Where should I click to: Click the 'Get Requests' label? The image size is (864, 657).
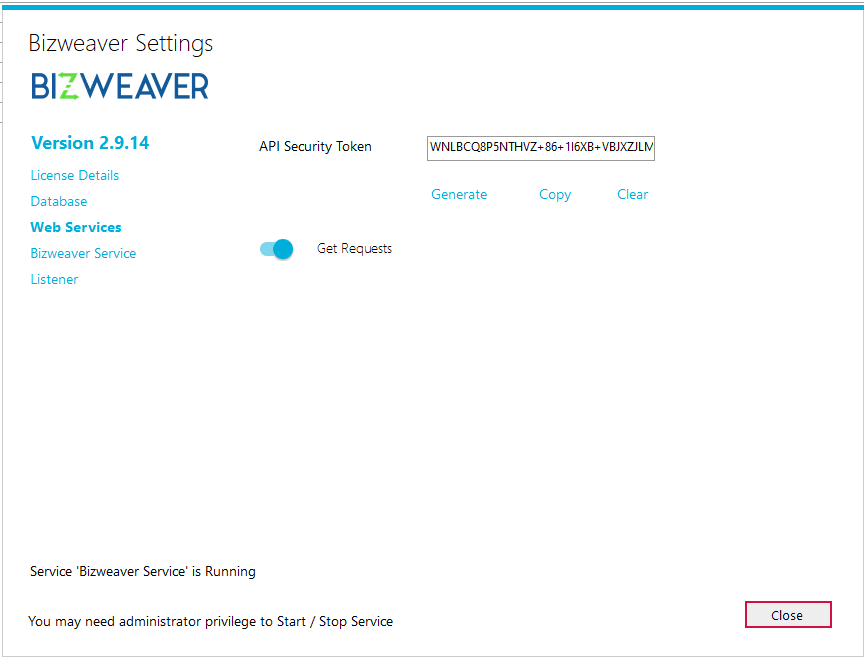point(354,249)
